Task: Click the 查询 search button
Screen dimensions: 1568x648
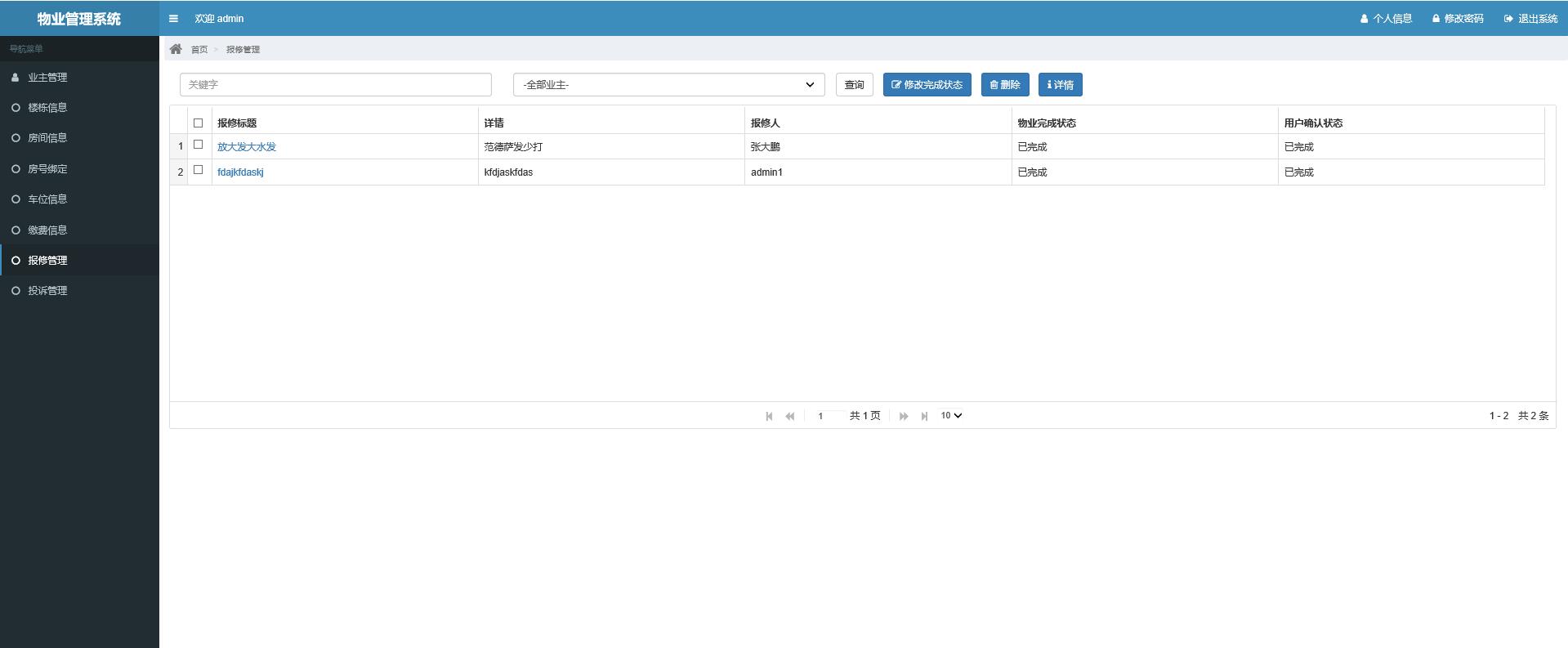Action: click(x=854, y=85)
